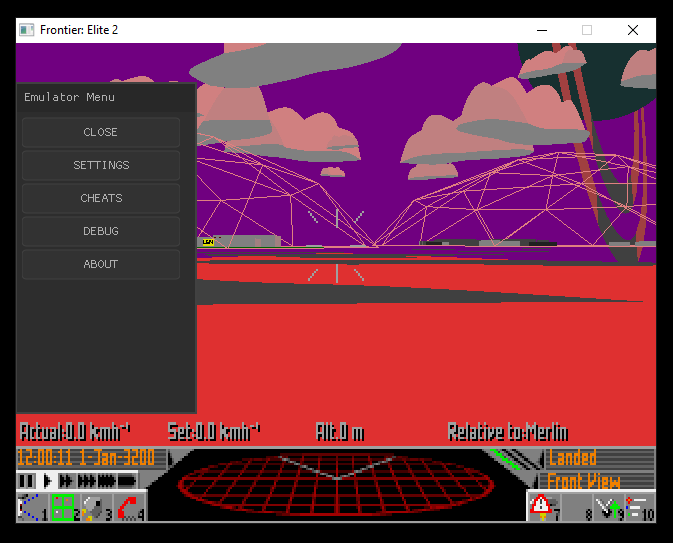Set time to maximum acceleration speed
The image size is (673, 543).
[127, 481]
